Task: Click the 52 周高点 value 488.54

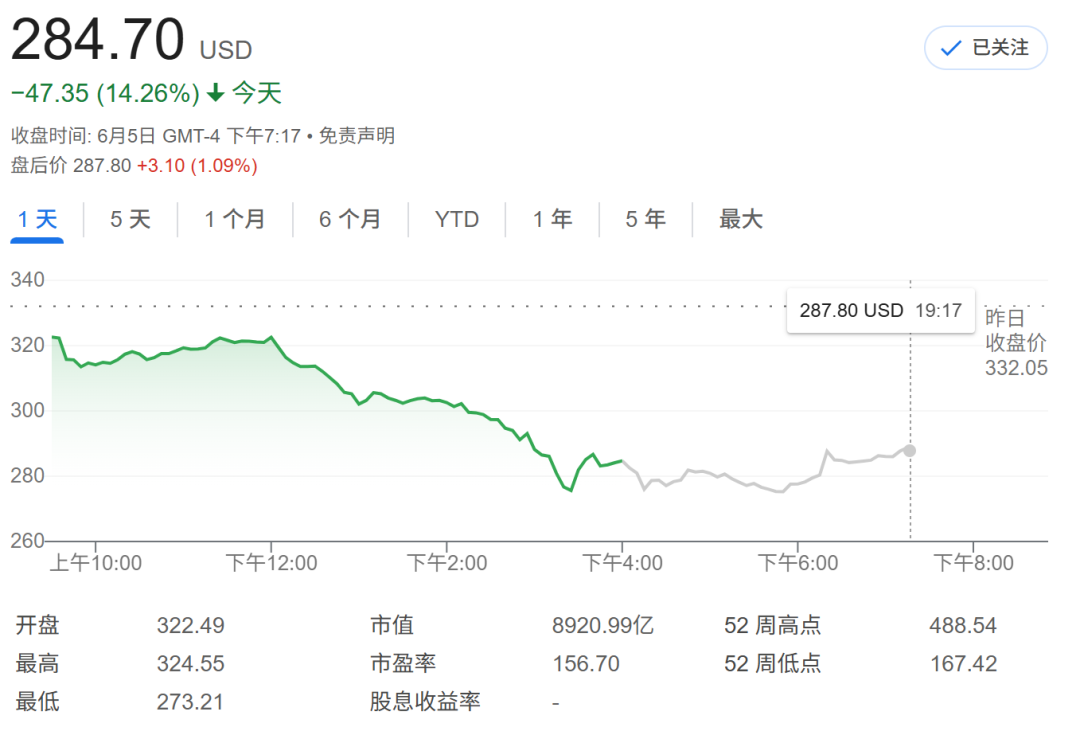Action: [x=963, y=625]
